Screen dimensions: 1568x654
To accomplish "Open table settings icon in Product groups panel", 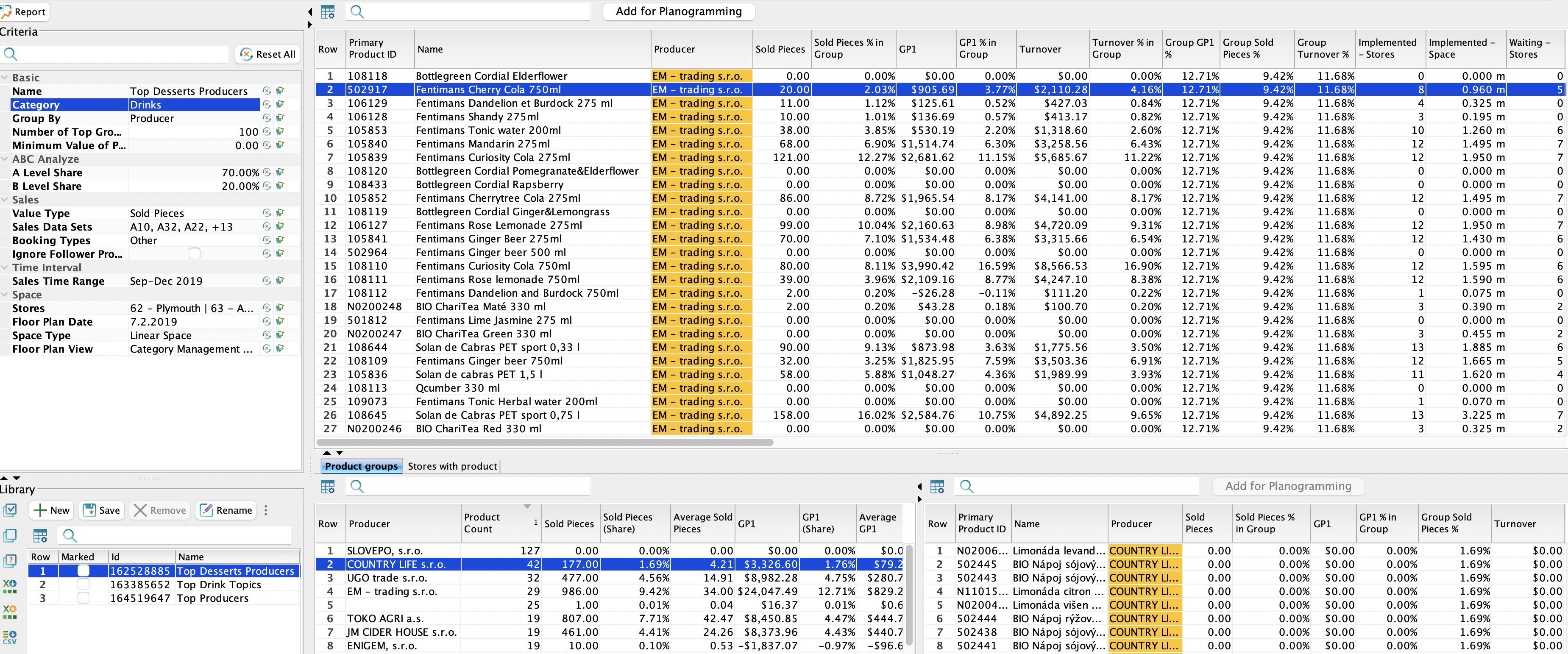I will pos(328,486).
